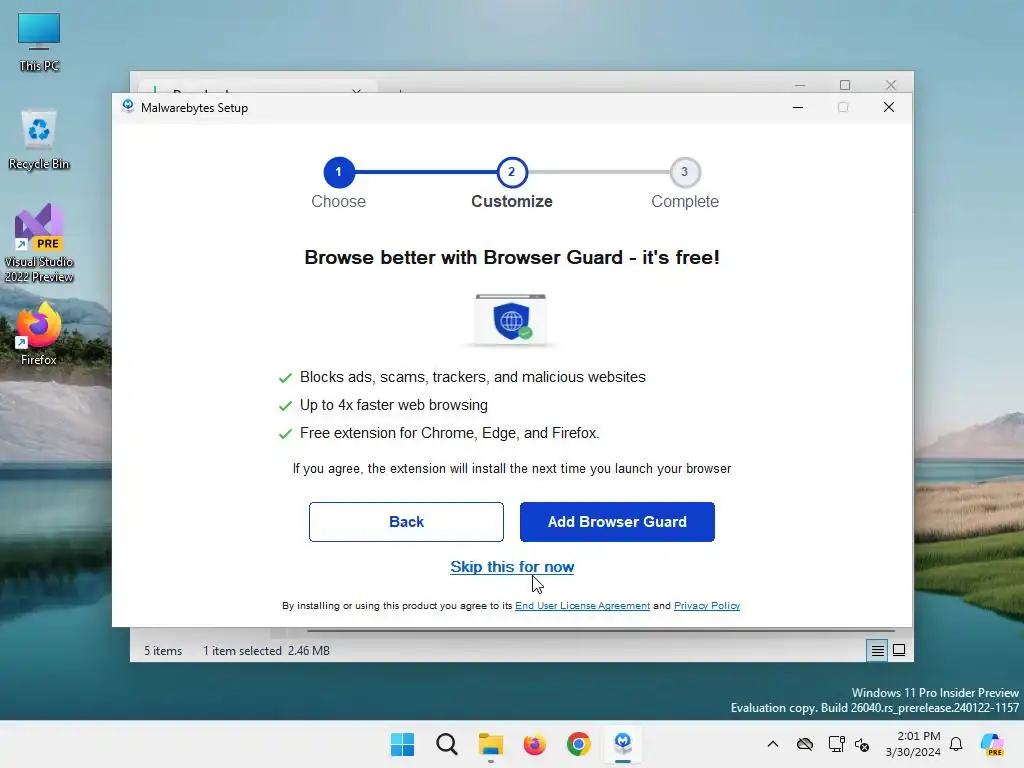Open the notifications bell icon
Viewport: 1024px width, 768px height.
click(956, 744)
